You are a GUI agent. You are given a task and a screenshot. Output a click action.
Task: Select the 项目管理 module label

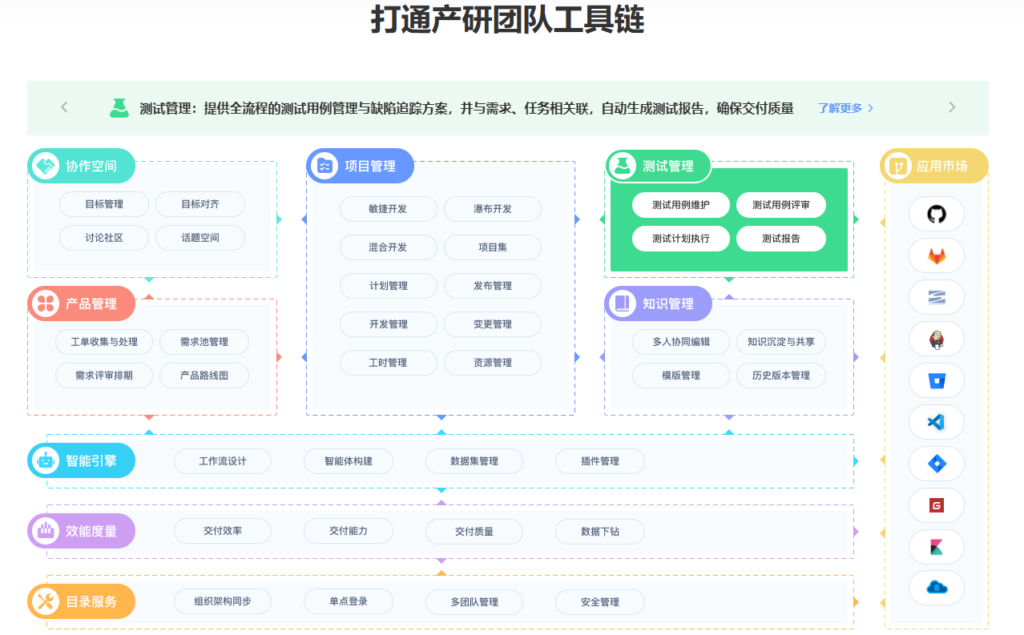click(370, 167)
